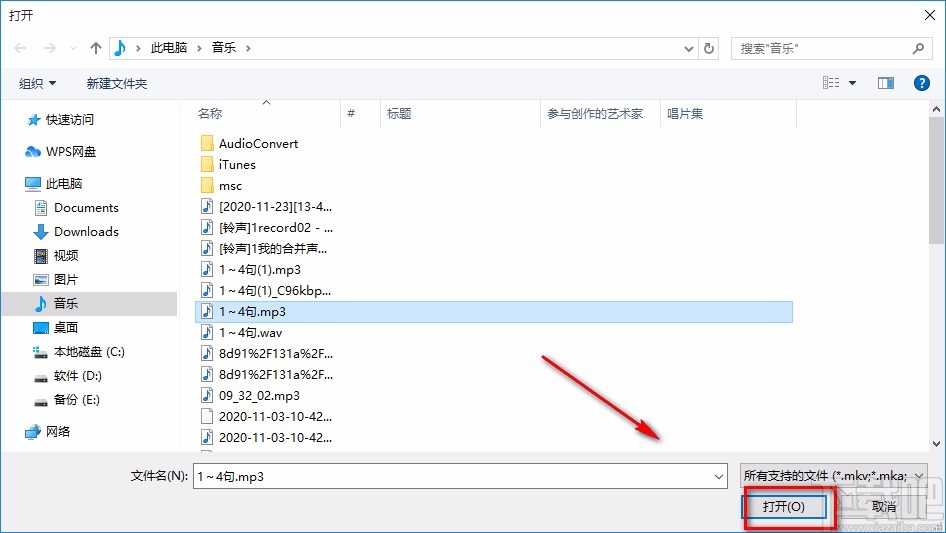The image size is (946, 533).
Task: Select file [2020-11-23][13-4...
Action: 275,207
